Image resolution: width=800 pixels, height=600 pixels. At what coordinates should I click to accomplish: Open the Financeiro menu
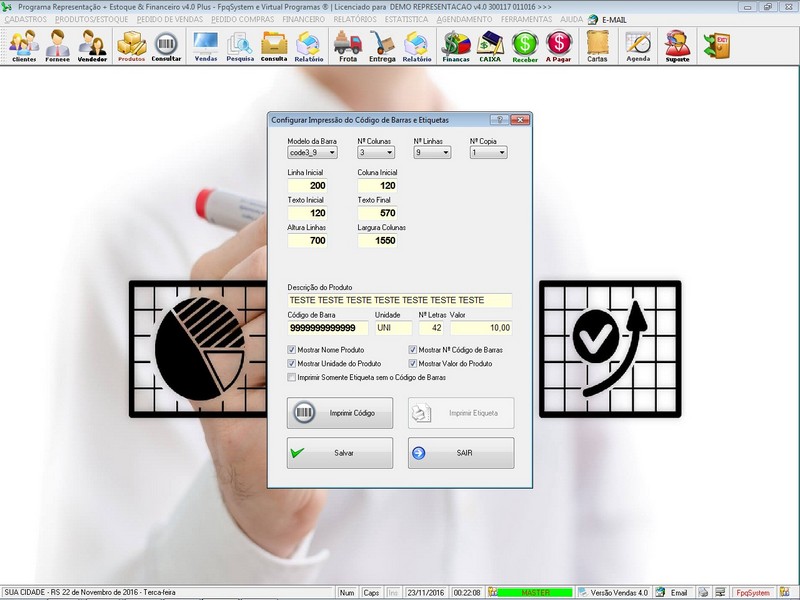pos(301,19)
